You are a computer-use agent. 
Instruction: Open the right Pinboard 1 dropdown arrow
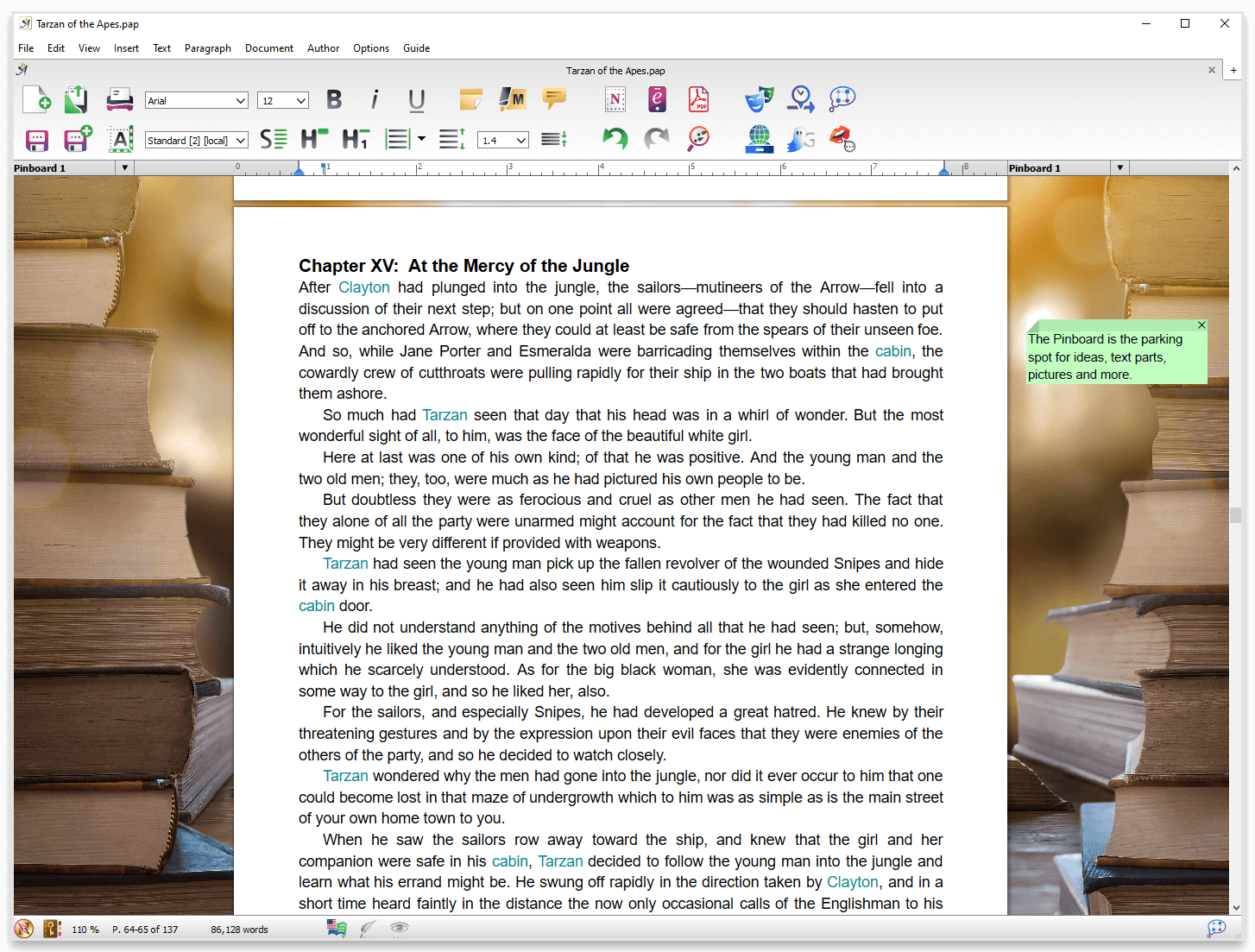point(1119,168)
